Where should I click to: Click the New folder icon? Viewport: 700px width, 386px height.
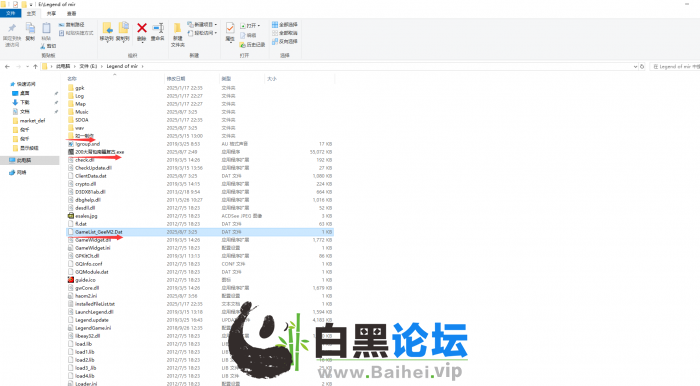coord(178,29)
